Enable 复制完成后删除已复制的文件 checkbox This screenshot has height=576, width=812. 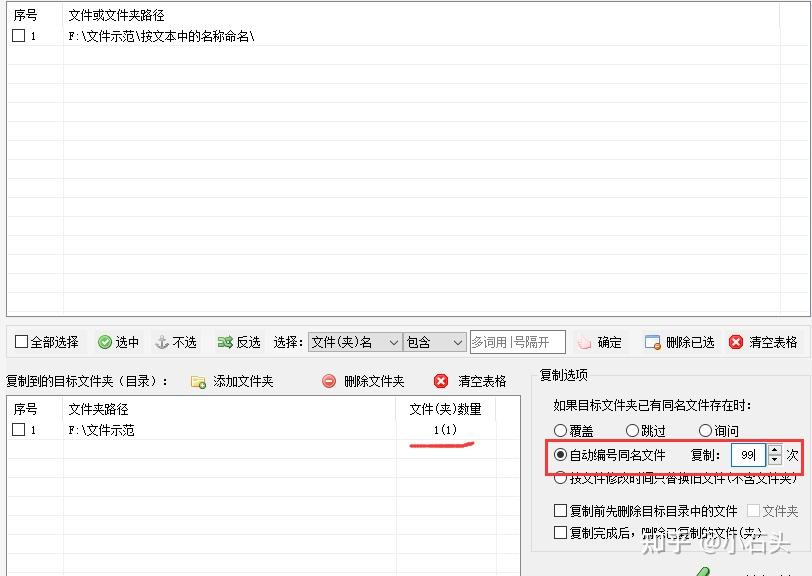tap(560, 532)
